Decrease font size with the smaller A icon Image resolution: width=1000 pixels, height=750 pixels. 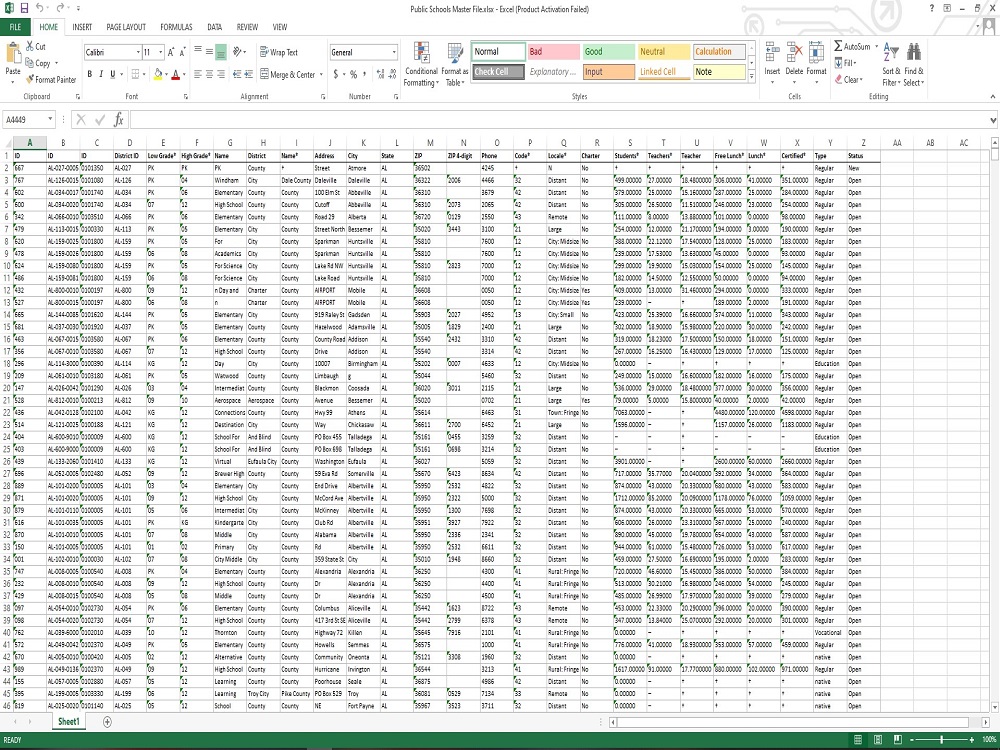click(182, 52)
